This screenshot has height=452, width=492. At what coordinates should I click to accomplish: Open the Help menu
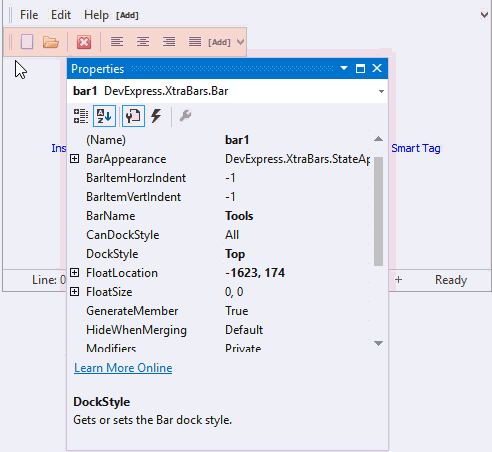tap(96, 15)
